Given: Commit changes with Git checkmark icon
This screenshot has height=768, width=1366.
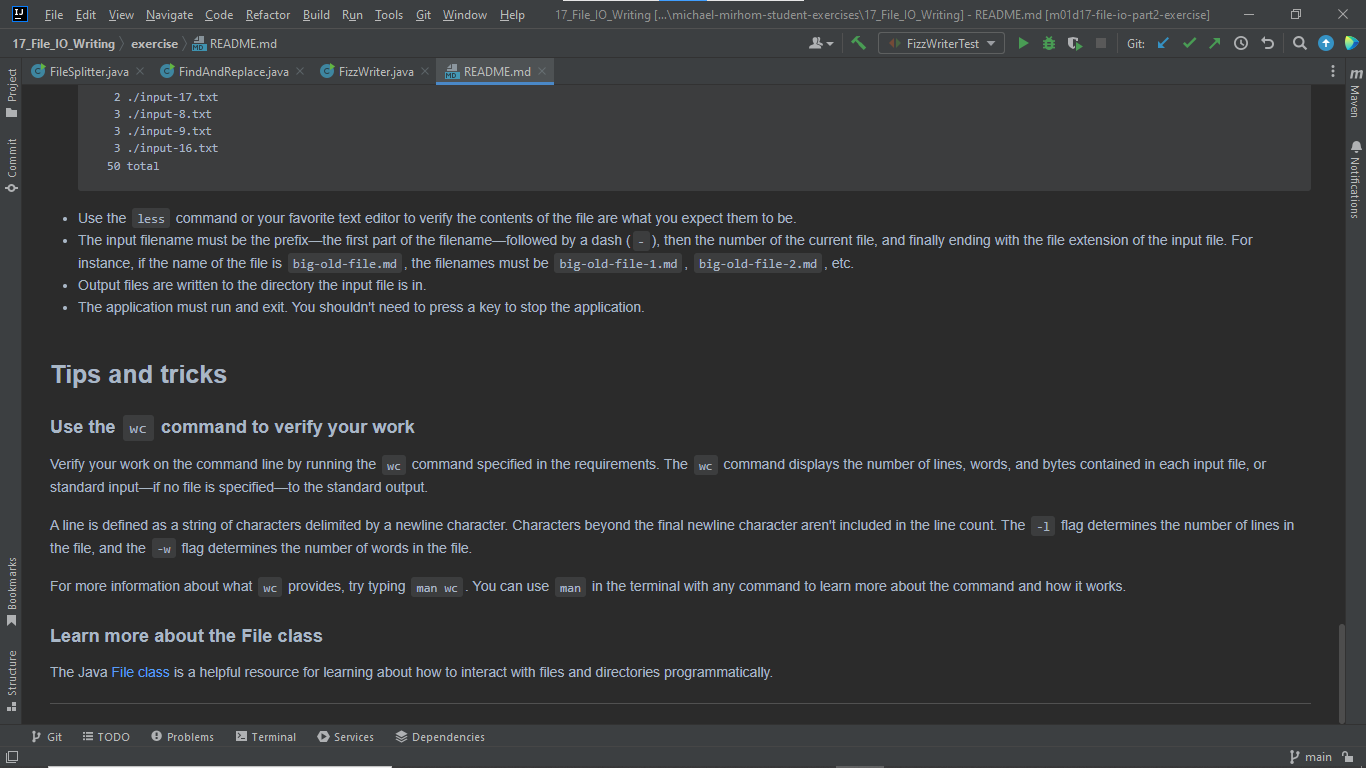Looking at the screenshot, I should click(1189, 43).
